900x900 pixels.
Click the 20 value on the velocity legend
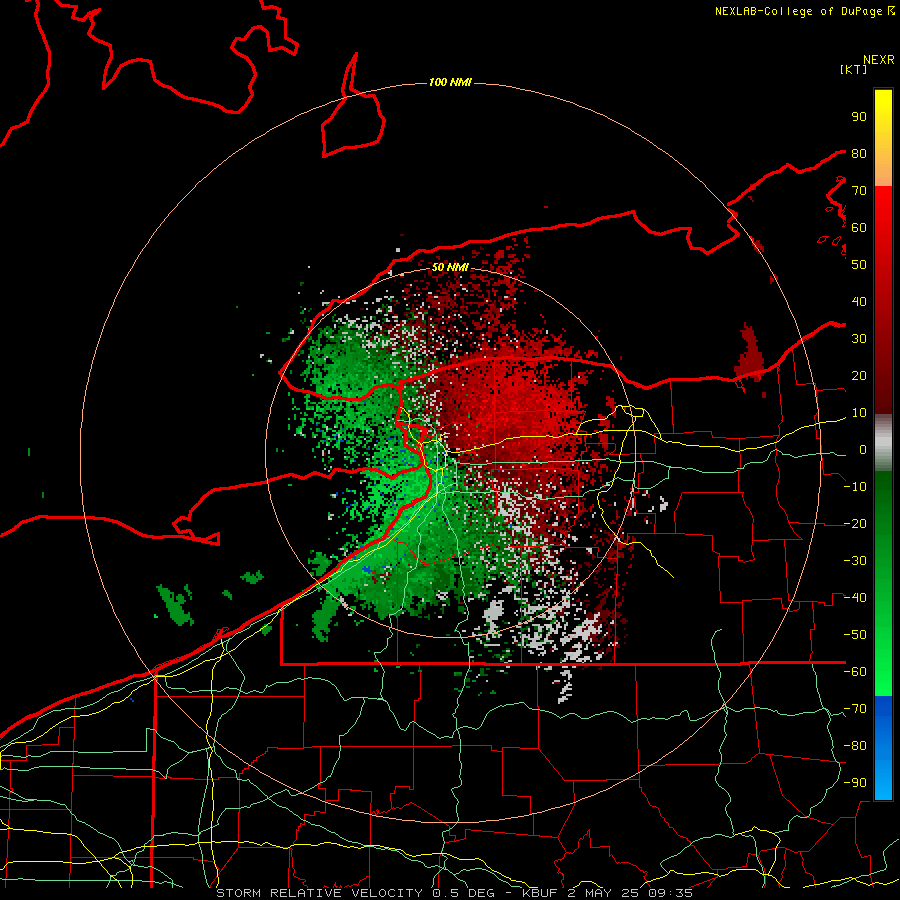click(859, 375)
